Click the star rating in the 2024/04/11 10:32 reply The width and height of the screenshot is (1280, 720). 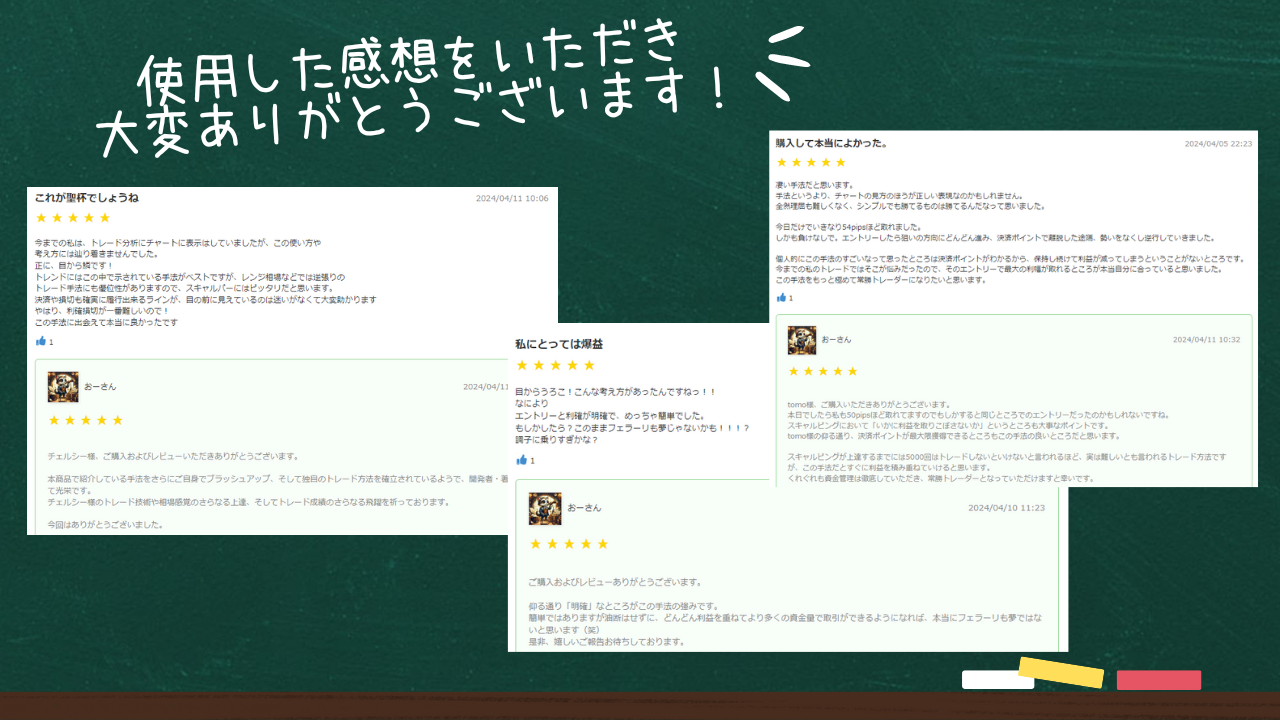(823, 372)
